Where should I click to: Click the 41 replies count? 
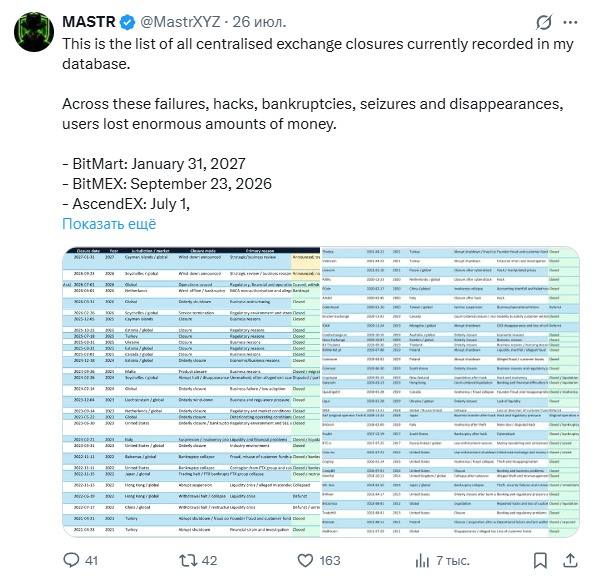point(92,560)
